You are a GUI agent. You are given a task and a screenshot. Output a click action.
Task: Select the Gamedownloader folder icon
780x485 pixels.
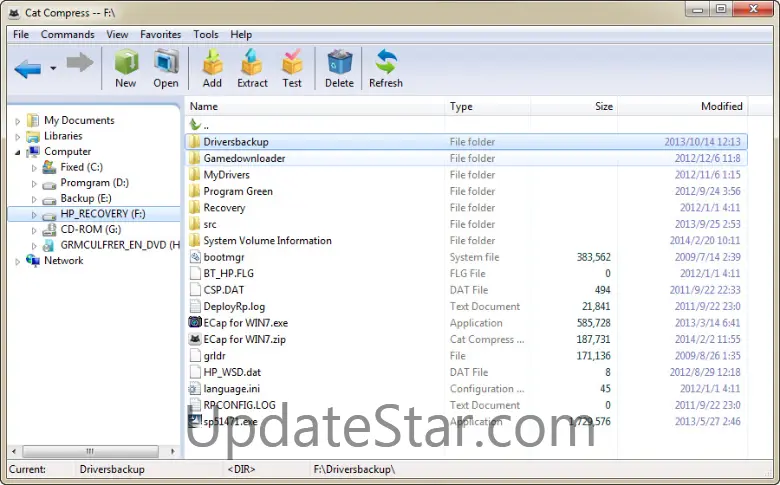point(195,158)
